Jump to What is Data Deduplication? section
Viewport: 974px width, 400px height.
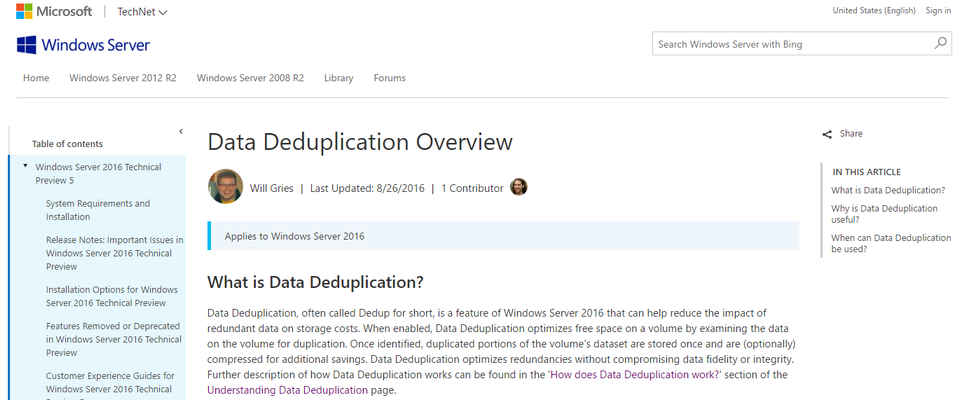pyautogui.click(x=888, y=190)
